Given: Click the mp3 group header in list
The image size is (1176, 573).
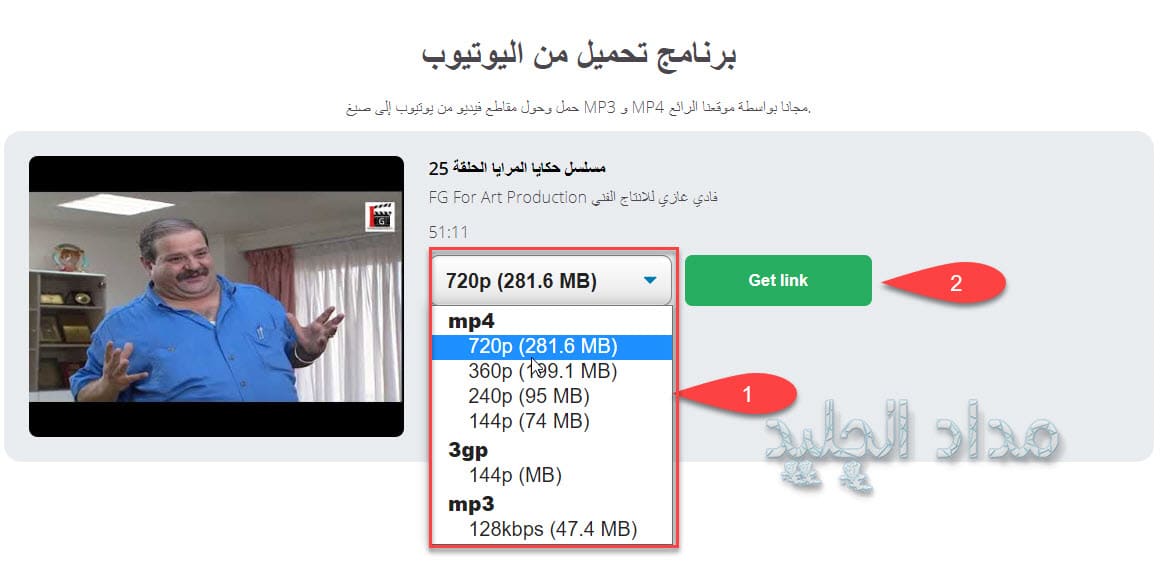Looking at the screenshot, I should coord(471,504).
